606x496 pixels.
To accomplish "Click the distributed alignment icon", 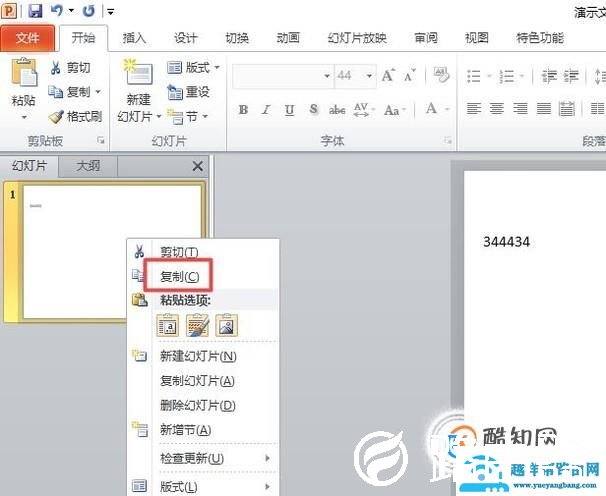I will pos(567,109).
